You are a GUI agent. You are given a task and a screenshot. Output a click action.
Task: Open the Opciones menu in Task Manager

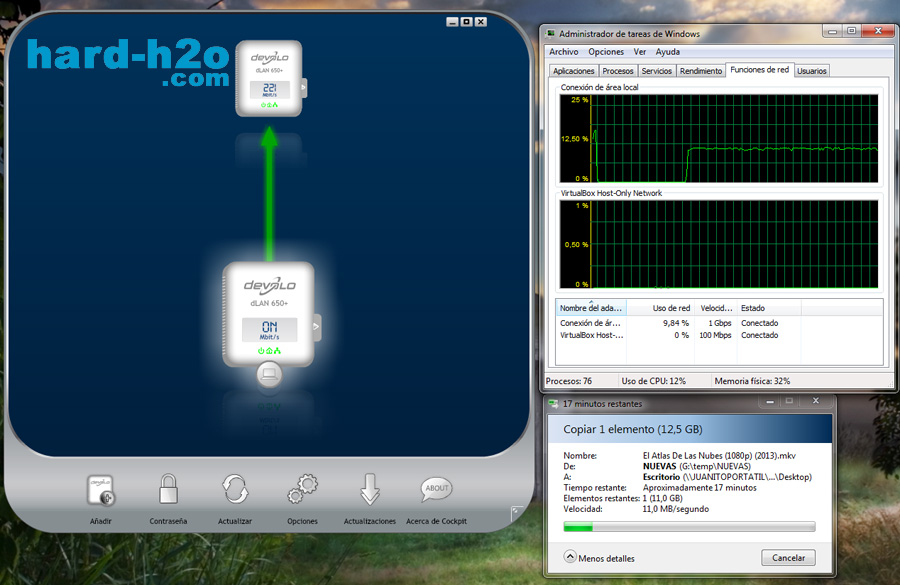pyautogui.click(x=606, y=52)
